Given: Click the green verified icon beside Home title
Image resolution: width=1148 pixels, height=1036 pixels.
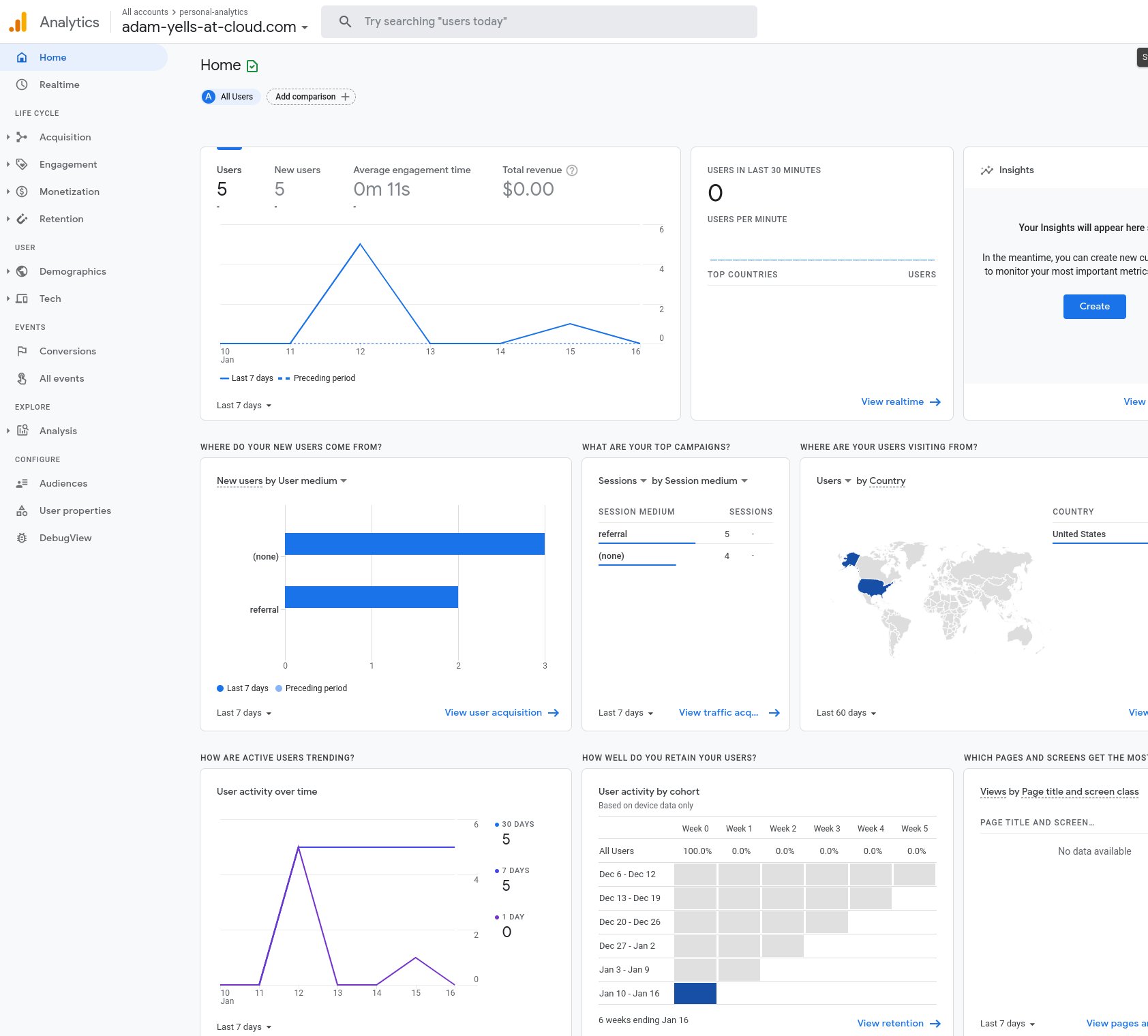Looking at the screenshot, I should coord(252,66).
